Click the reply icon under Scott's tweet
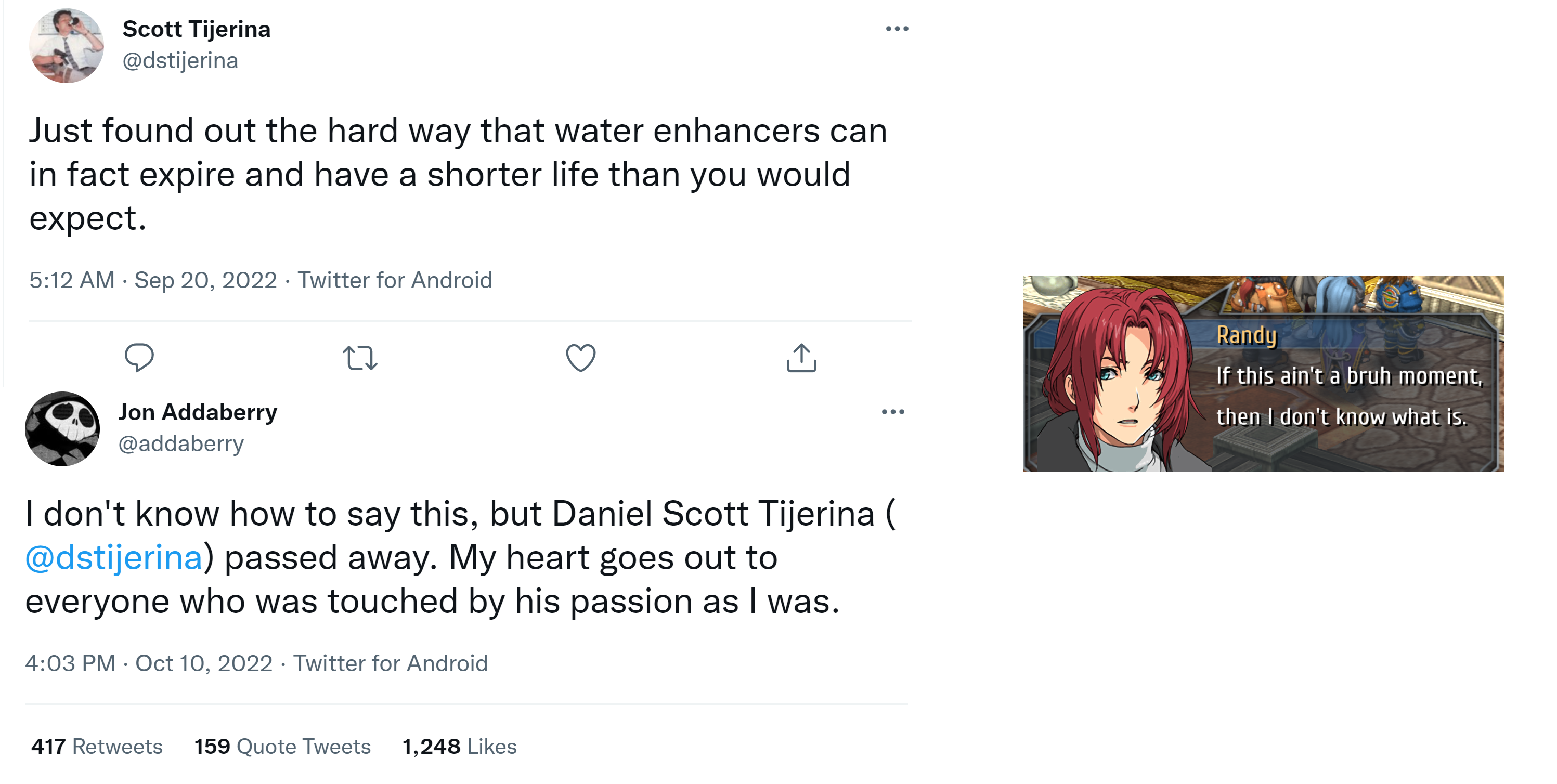 pos(139,357)
